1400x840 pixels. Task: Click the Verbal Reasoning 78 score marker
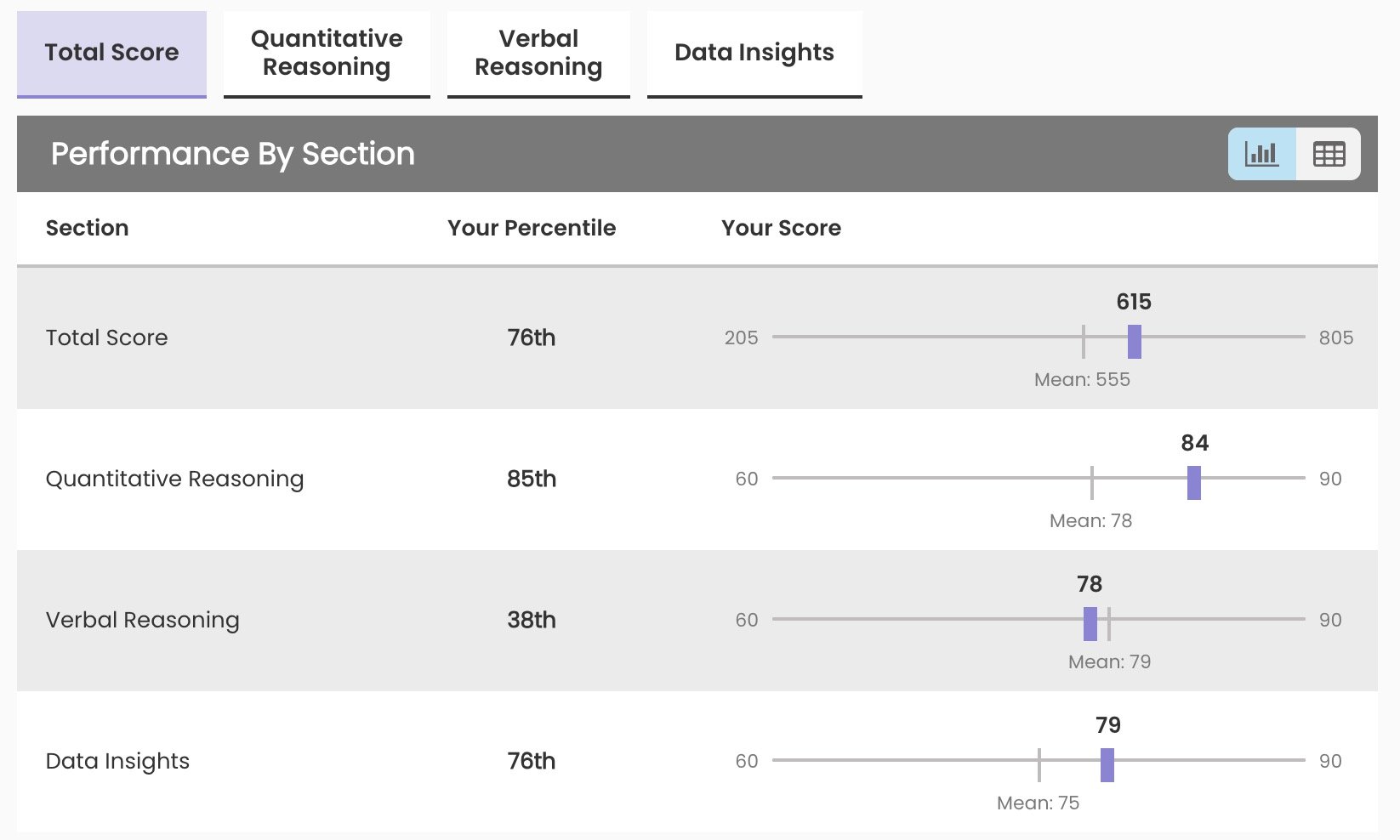coord(1090,623)
